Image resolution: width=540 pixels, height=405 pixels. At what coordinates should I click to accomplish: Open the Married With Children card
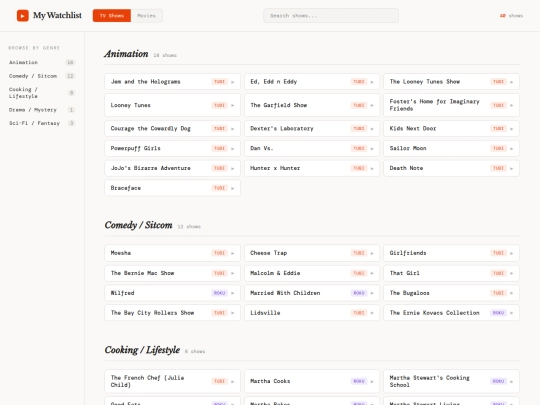click(x=312, y=293)
